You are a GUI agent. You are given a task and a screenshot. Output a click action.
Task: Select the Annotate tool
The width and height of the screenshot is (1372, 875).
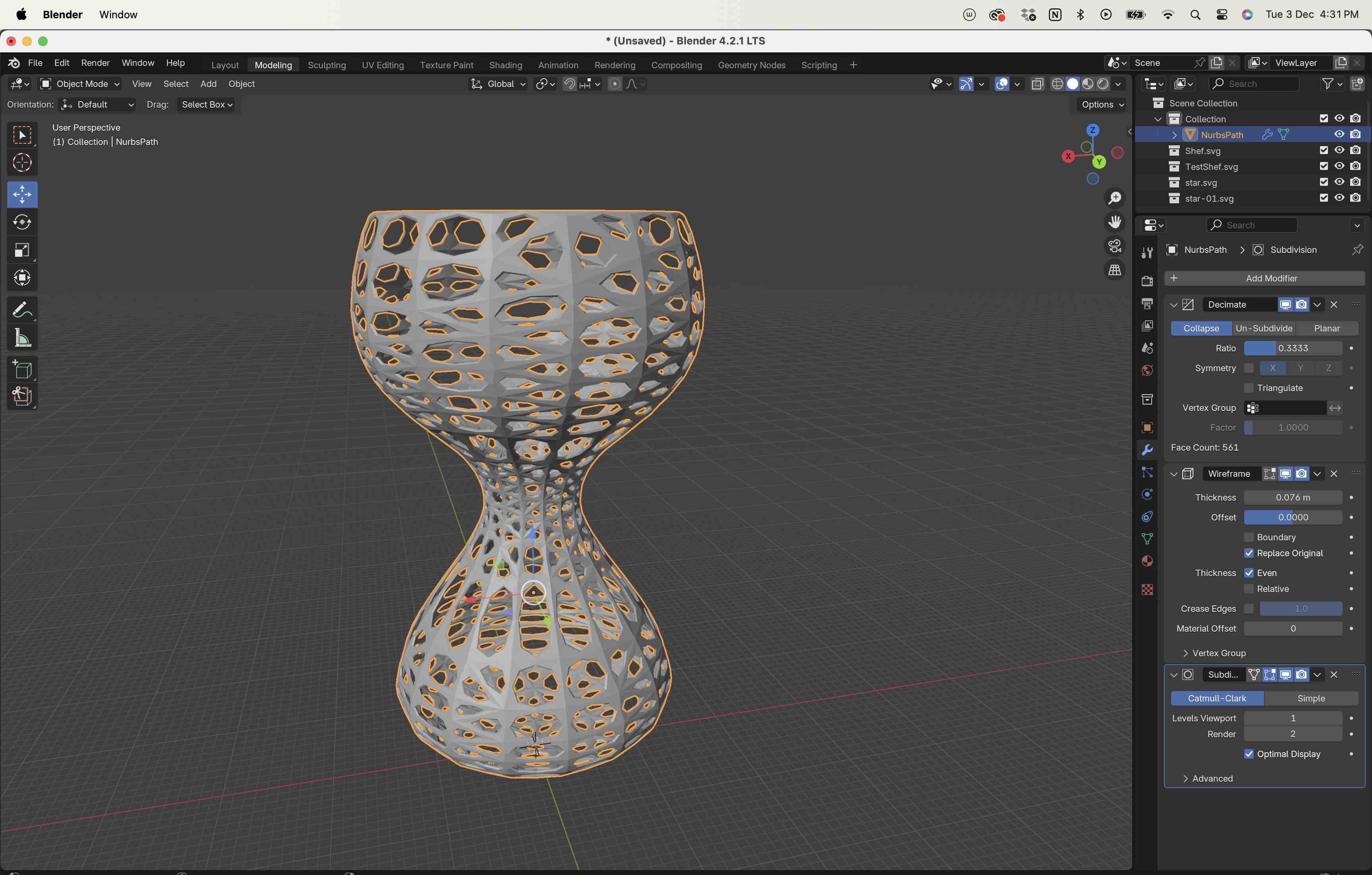tap(22, 310)
